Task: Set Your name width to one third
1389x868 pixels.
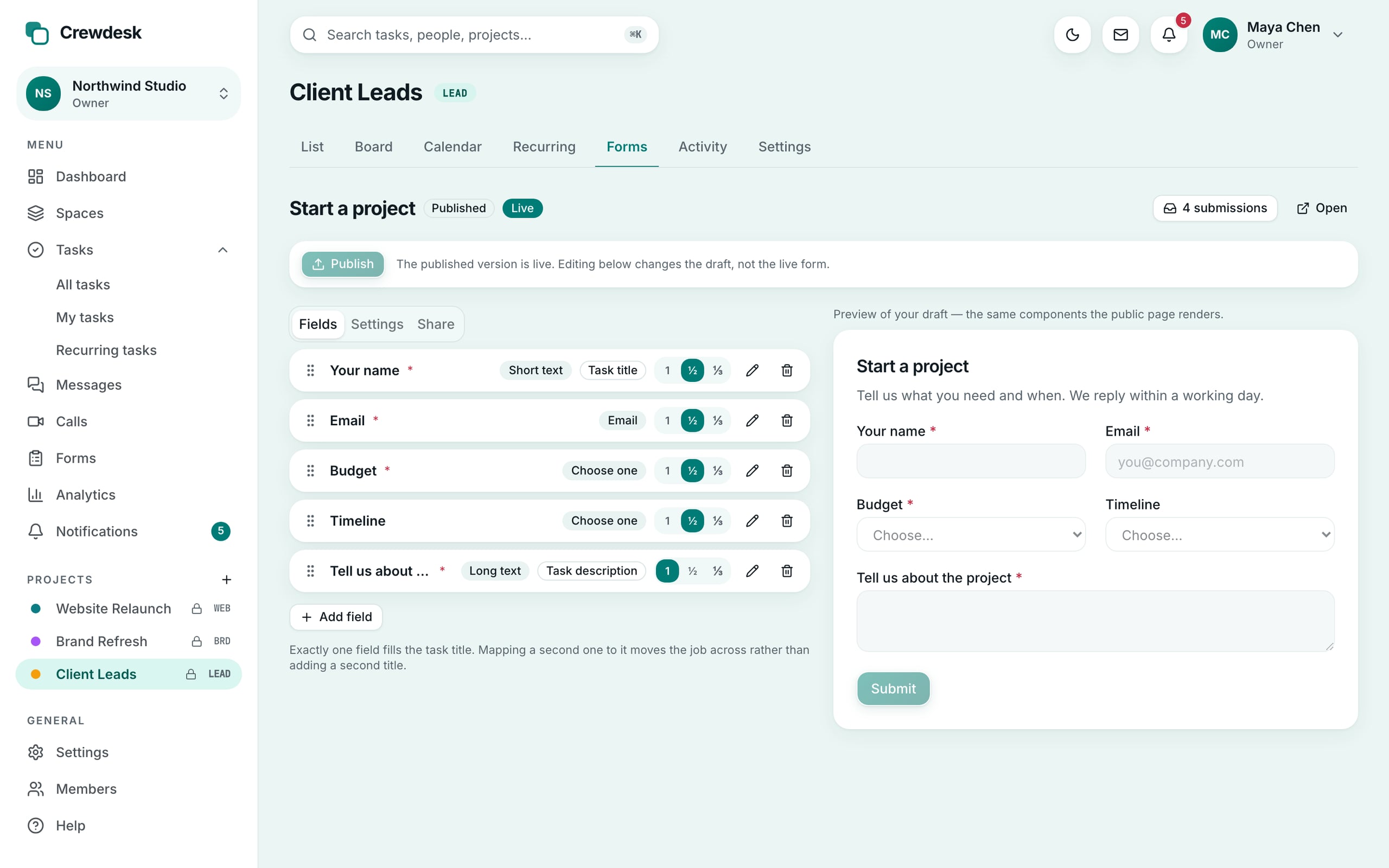Action: (717, 371)
